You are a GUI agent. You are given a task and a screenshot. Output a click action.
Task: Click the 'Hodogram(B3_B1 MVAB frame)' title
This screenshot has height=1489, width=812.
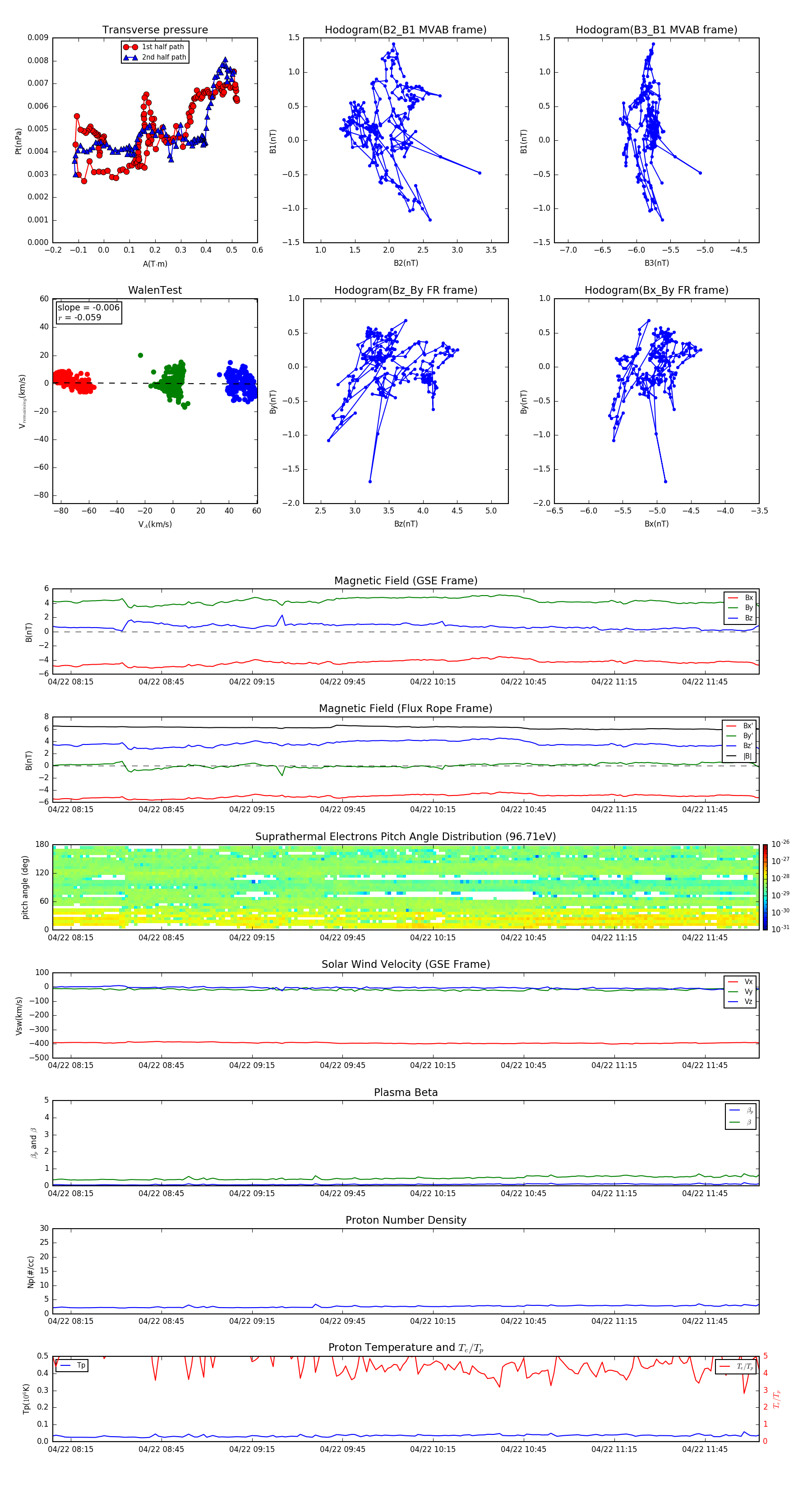(x=656, y=30)
